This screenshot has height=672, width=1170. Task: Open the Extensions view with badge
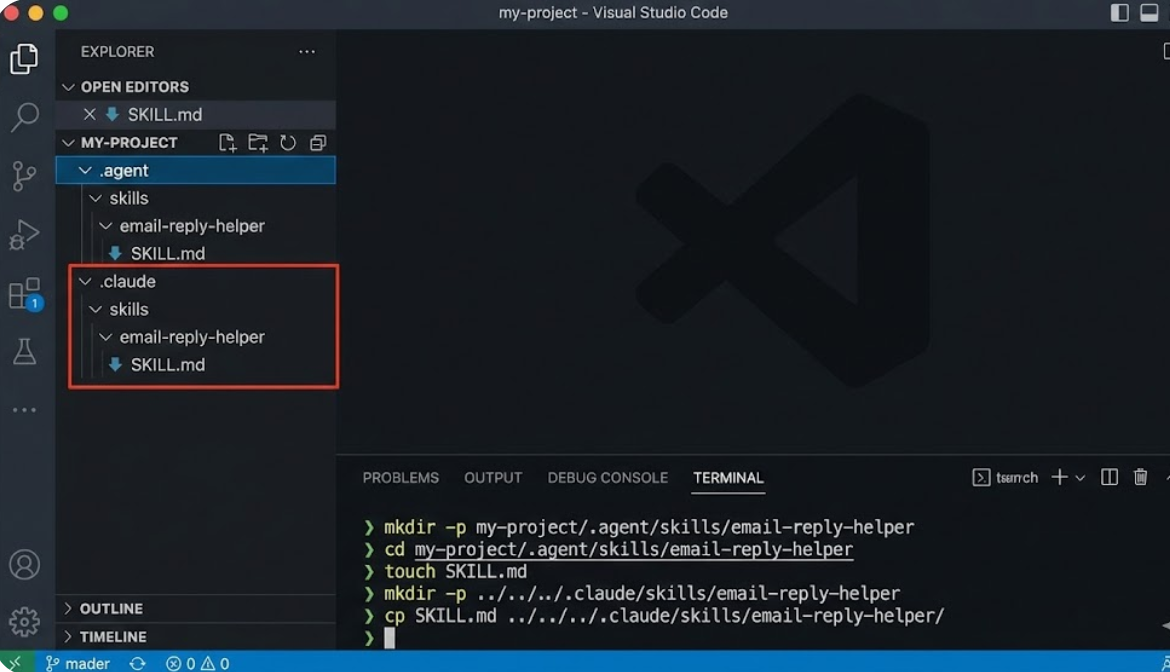24,294
